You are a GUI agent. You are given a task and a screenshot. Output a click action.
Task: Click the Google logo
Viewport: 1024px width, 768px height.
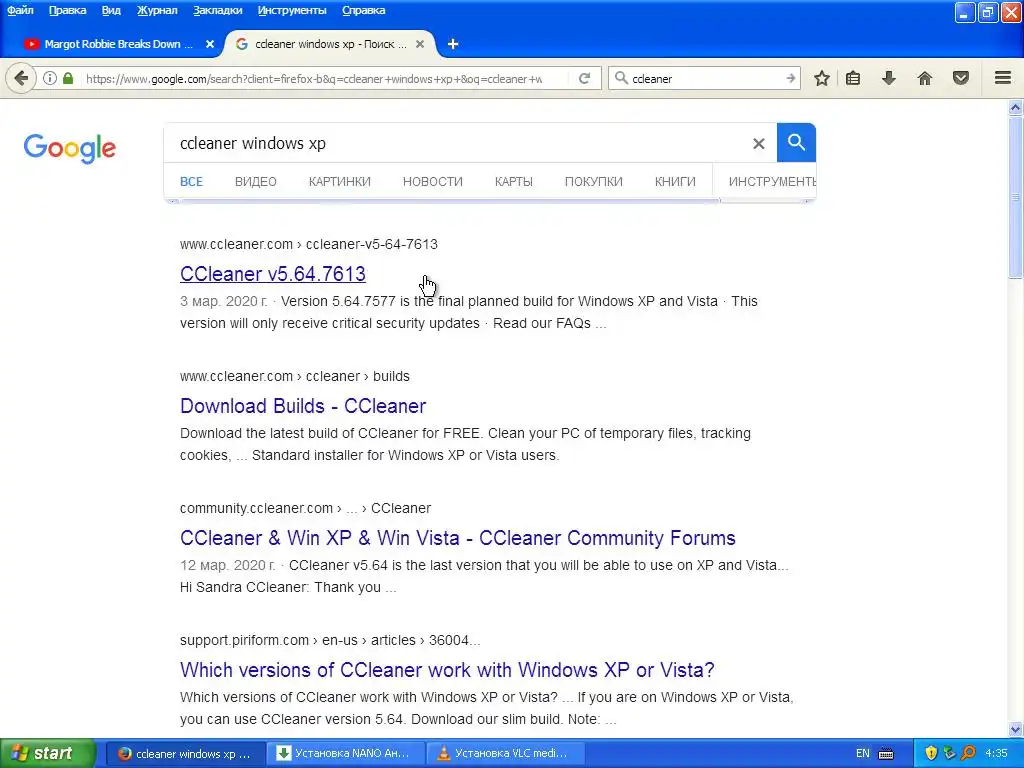pyautogui.click(x=70, y=148)
